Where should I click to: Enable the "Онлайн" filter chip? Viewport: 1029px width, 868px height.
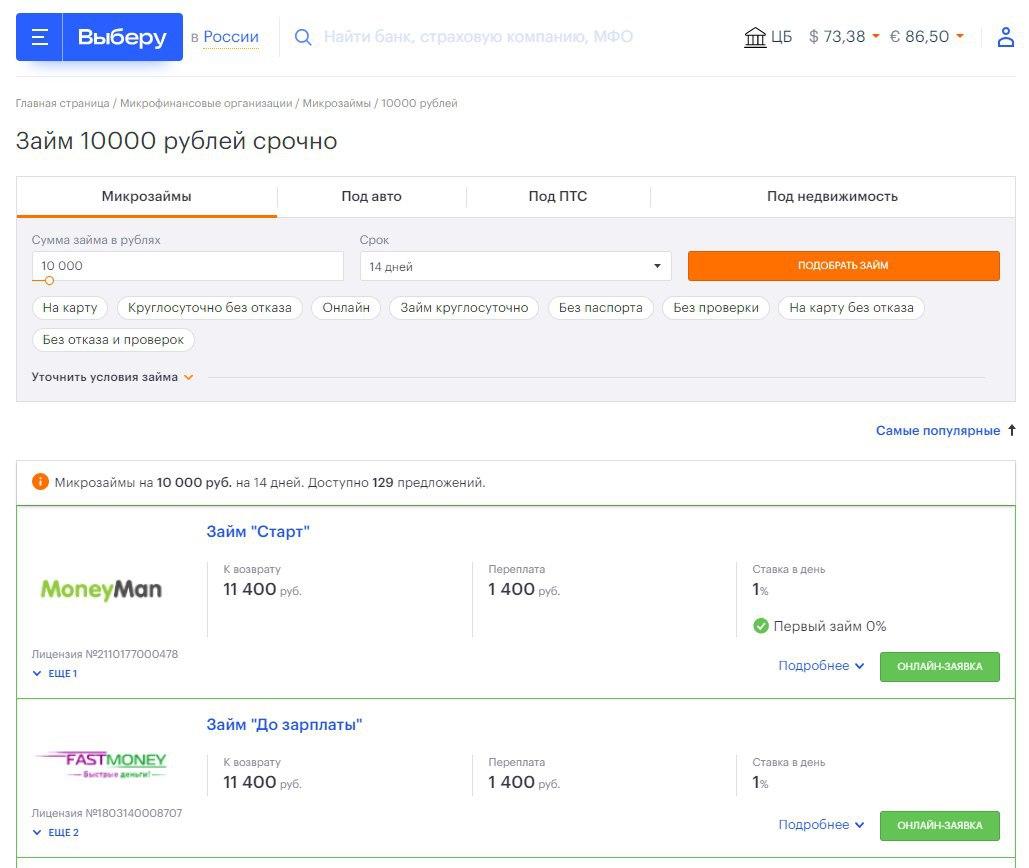(x=346, y=308)
